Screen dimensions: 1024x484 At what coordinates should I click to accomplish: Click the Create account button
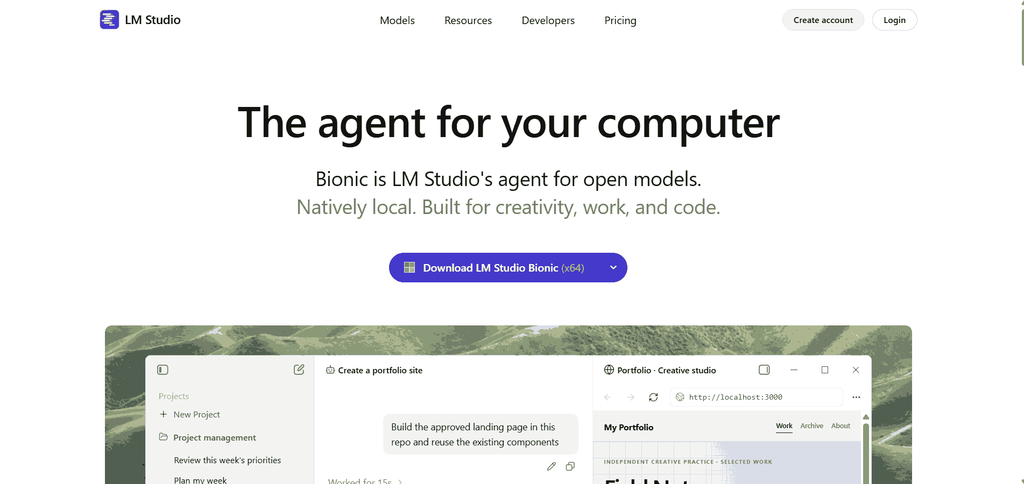pyautogui.click(x=823, y=20)
